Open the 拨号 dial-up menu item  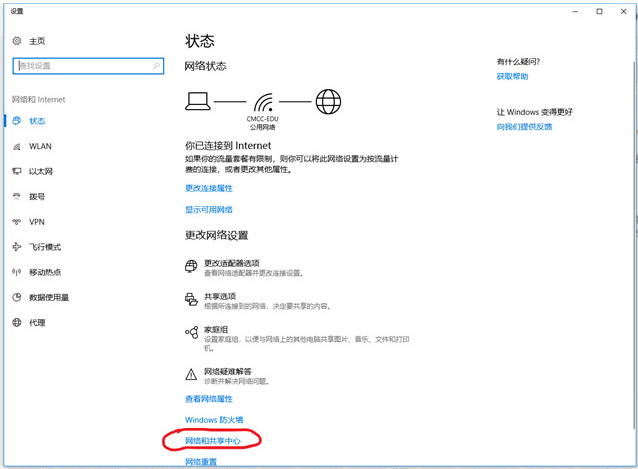(x=37, y=197)
